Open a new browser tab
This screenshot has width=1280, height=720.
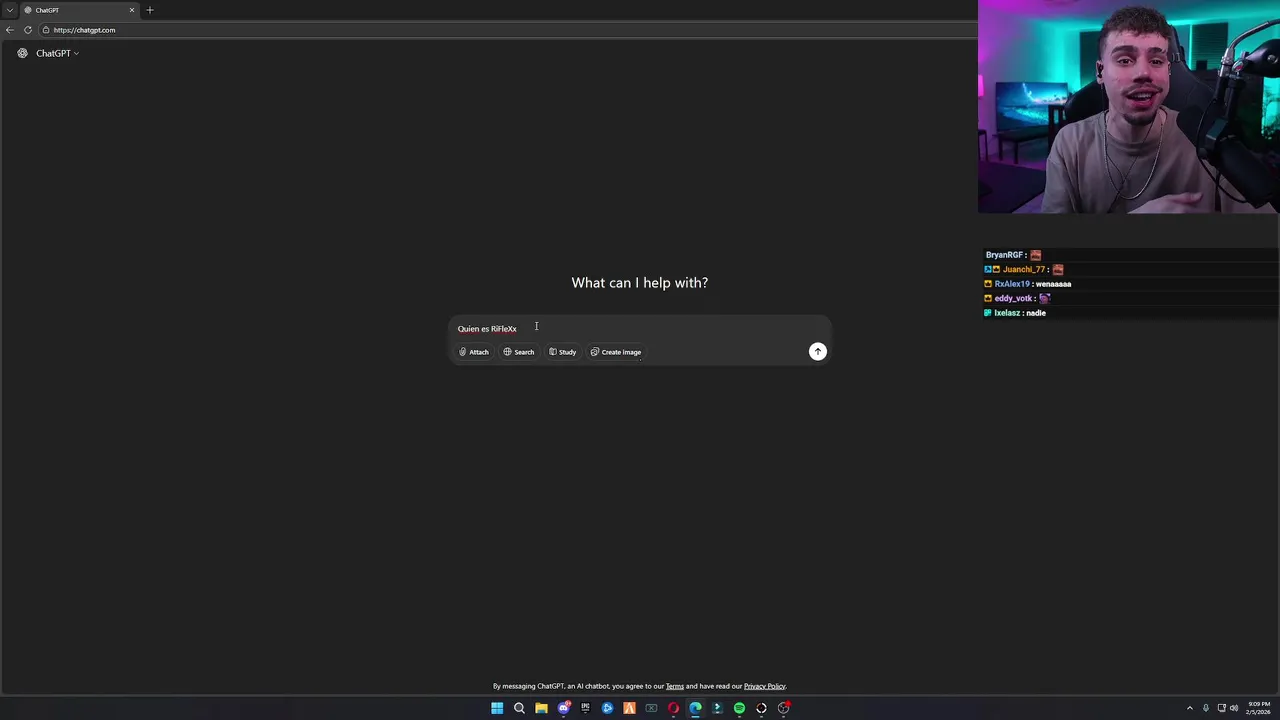point(150,10)
